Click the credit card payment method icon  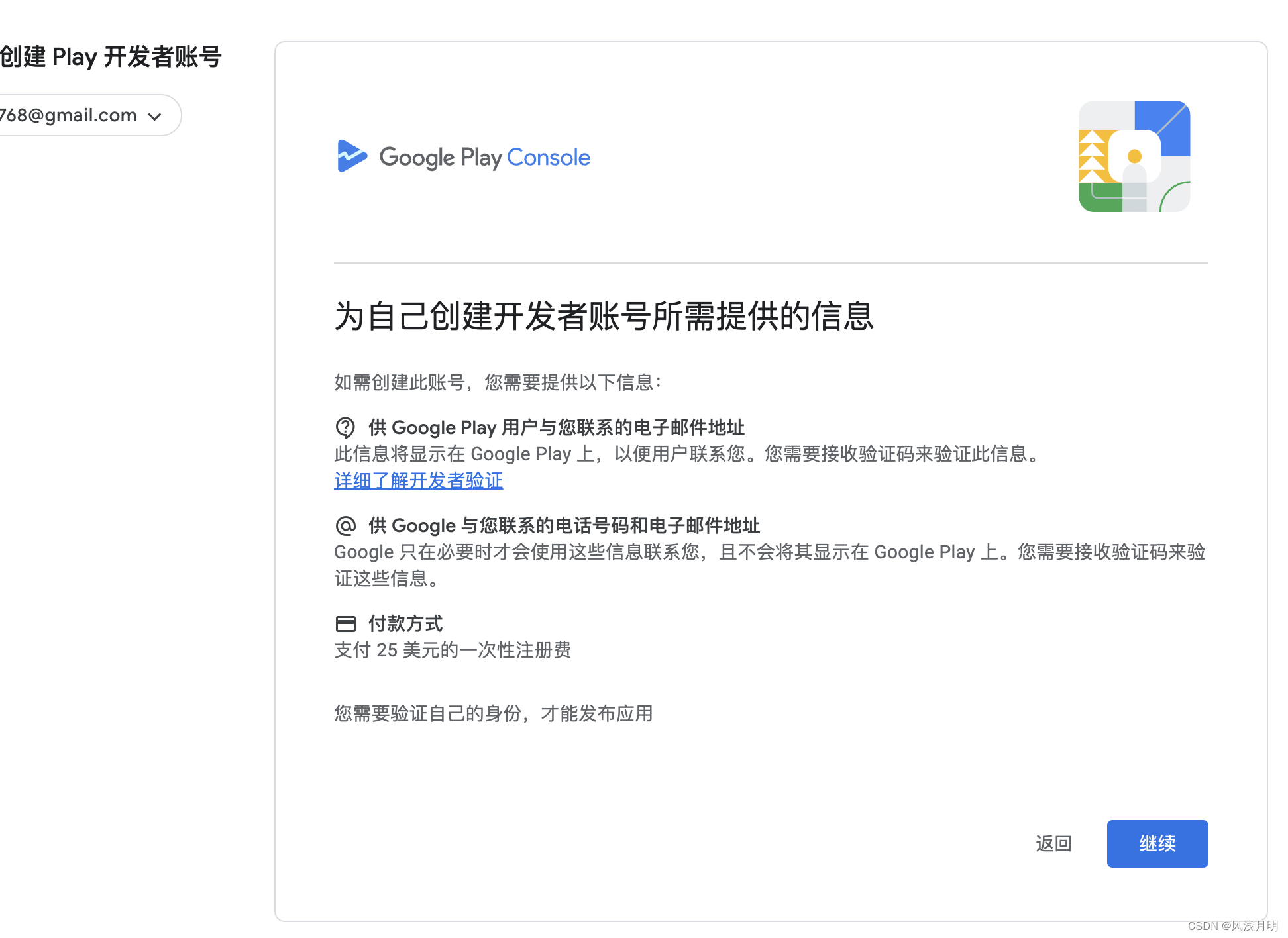pyautogui.click(x=345, y=623)
